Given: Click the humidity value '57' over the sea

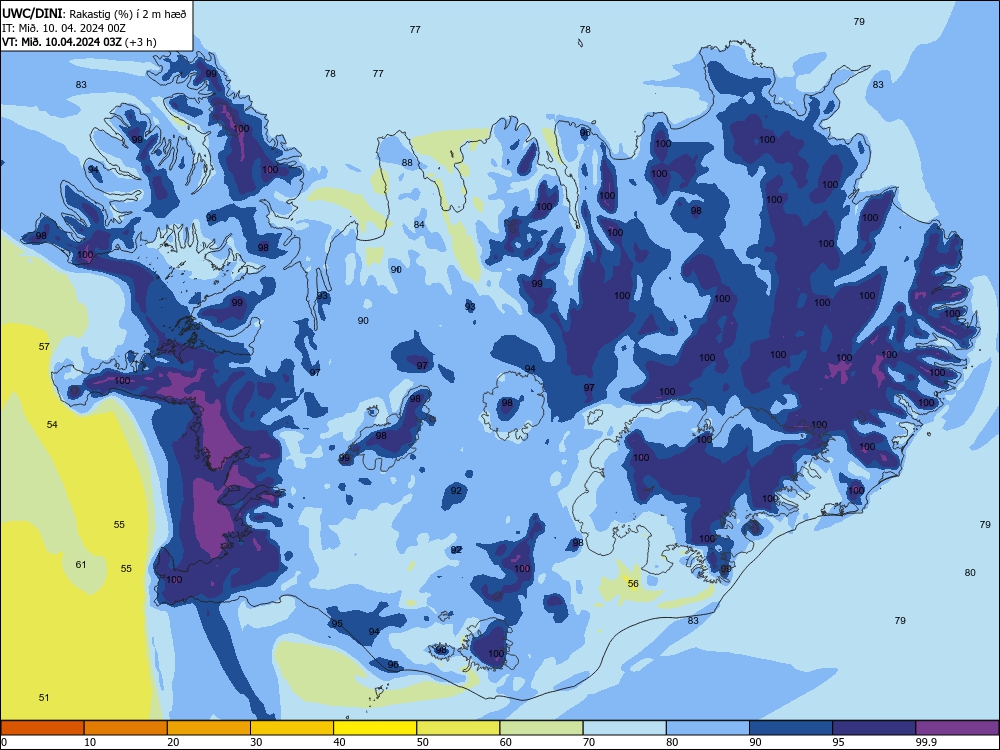Looking at the screenshot, I should [x=44, y=346].
